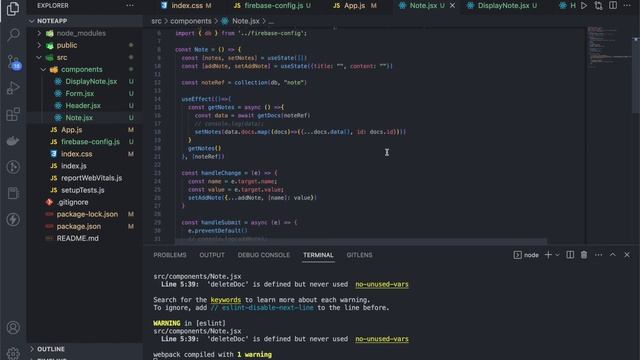Switch to the firebase-config.js tab
The image size is (640, 360).
coord(272,6)
